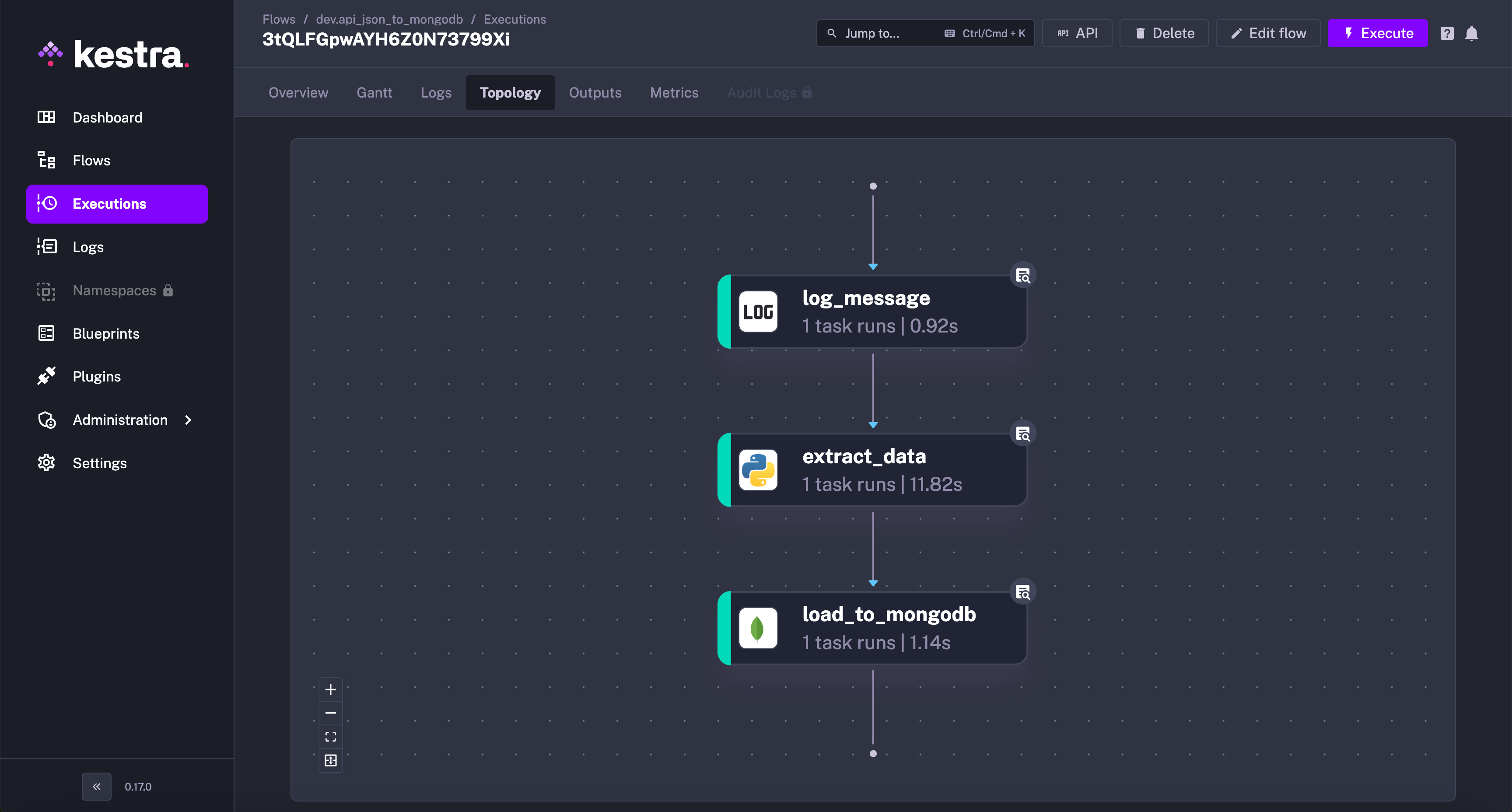Click the version number 0.17.0
Screen dimensions: 1512x812
pos(138,786)
